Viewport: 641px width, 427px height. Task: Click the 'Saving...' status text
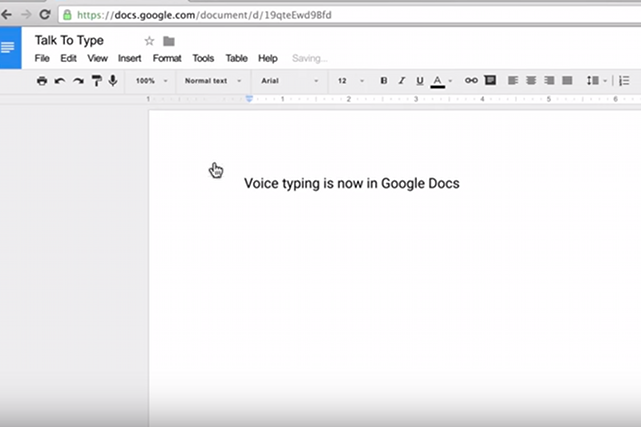pyautogui.click(x=309, y=58)
